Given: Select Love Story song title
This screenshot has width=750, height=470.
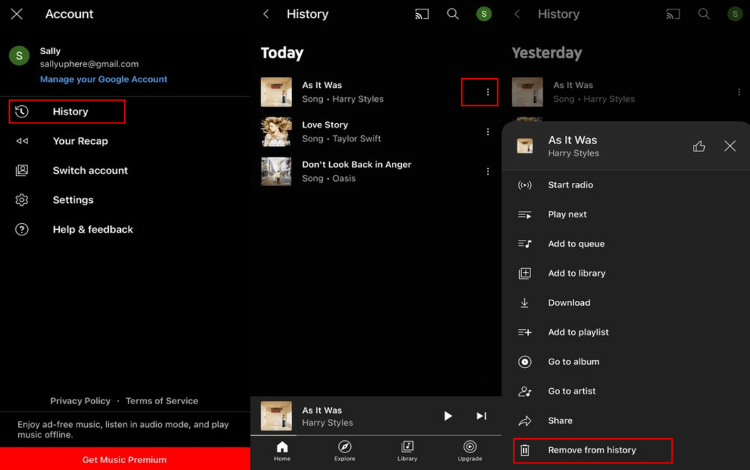Looking at the screenshot, I should [325, 125].
